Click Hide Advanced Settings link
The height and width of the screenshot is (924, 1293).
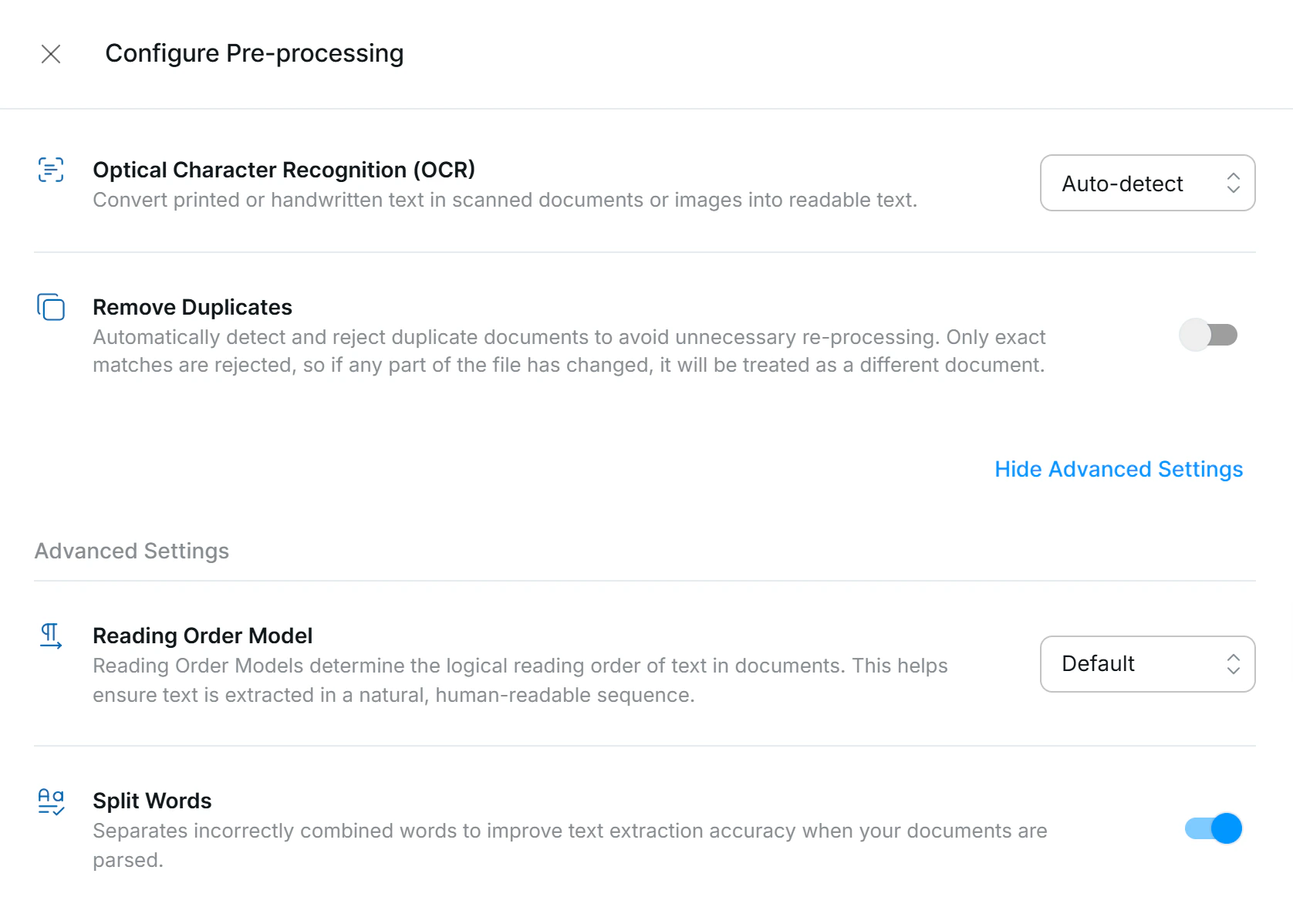[1118, 468]
